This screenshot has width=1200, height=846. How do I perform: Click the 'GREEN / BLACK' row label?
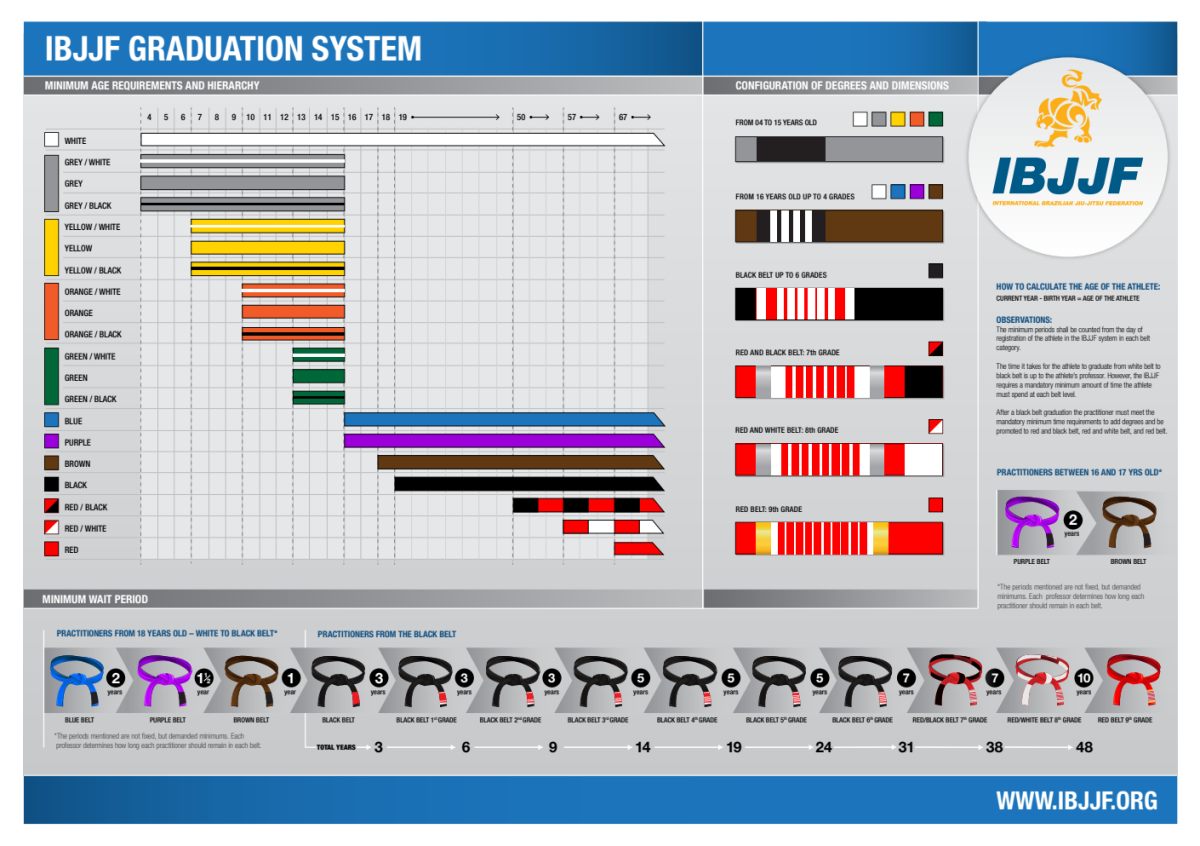[91, 399]
